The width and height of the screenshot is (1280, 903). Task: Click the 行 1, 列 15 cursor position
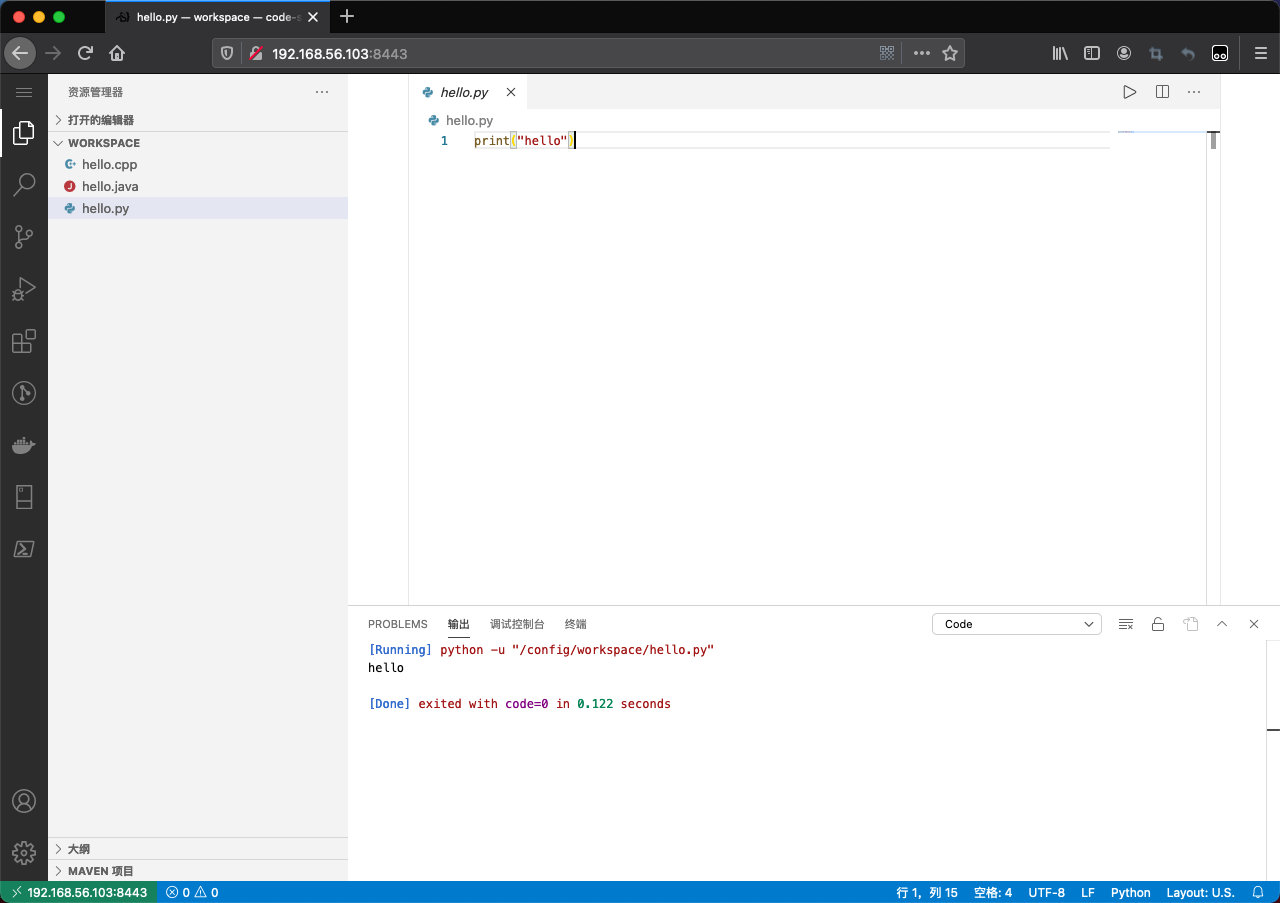(927, 892)
